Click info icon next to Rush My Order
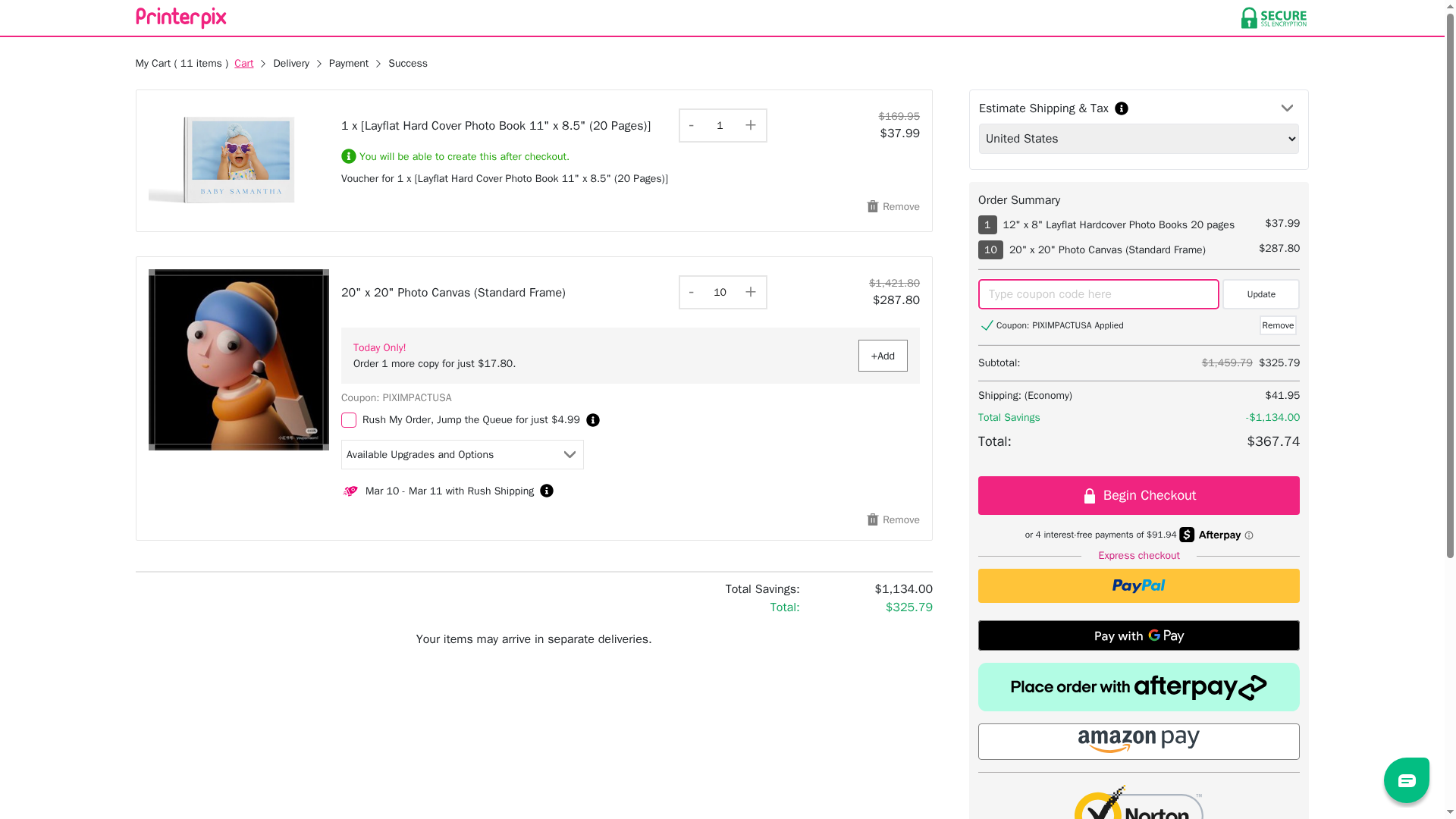The image size is (1456, 819). (593, 420)
